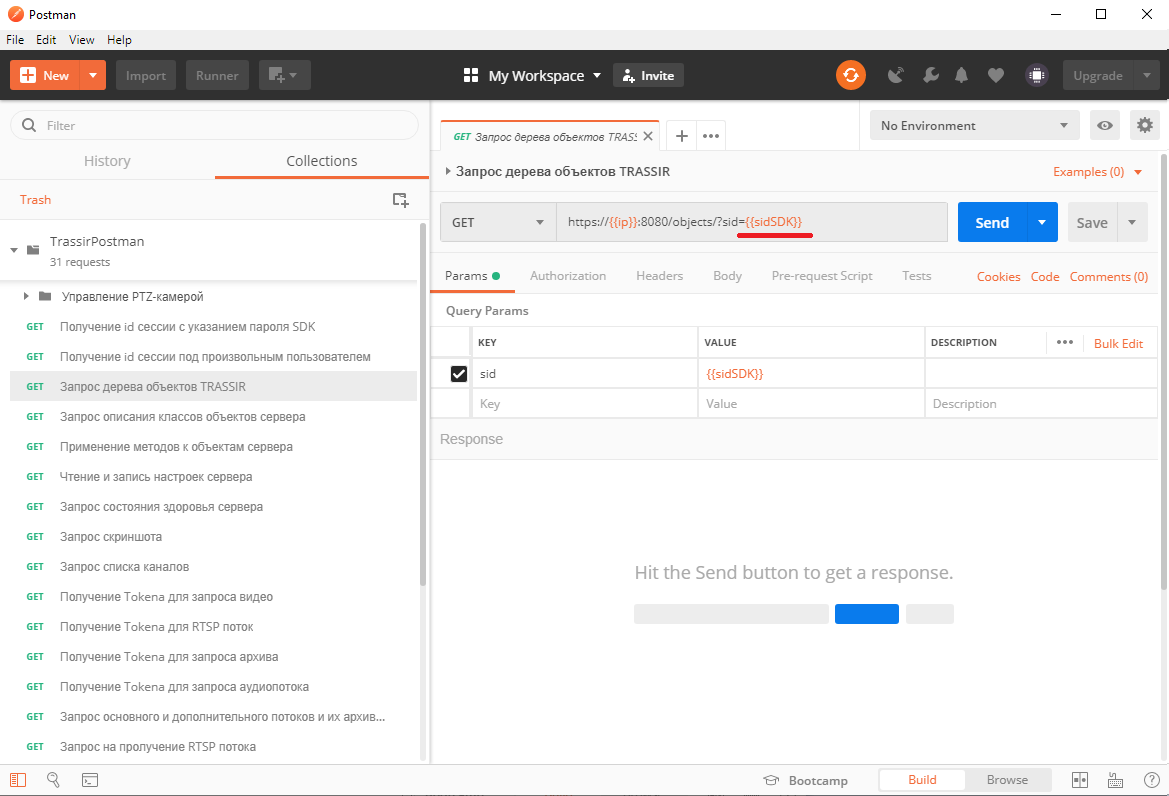Image resolution: width=1169 pixels, height=796 pixels.
Task: Switch to Authorization tab
Action: (568, 276)
